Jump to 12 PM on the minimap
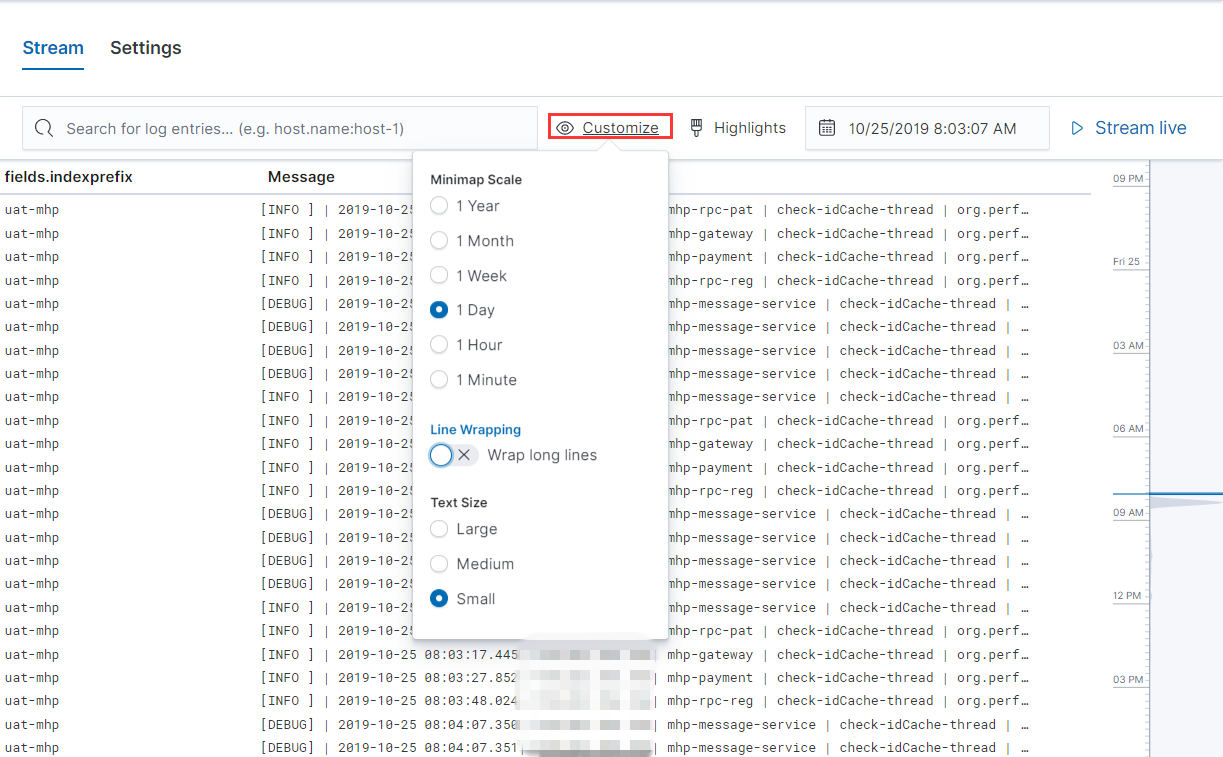This screenshot has width=1223, height=757. [x=1128, y=596]
